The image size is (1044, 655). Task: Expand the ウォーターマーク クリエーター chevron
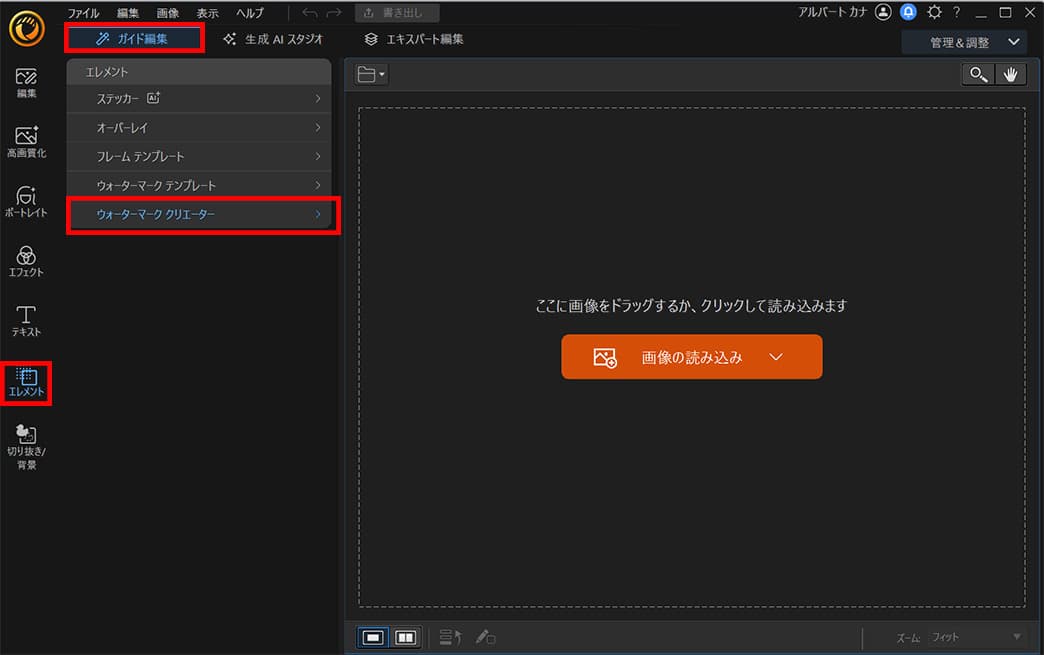point(318,214)
